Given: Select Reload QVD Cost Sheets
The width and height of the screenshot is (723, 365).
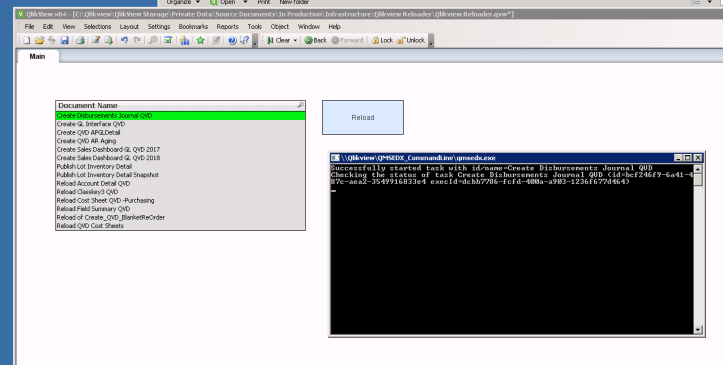Looking at the screenshot, I should tap(180, 226).
